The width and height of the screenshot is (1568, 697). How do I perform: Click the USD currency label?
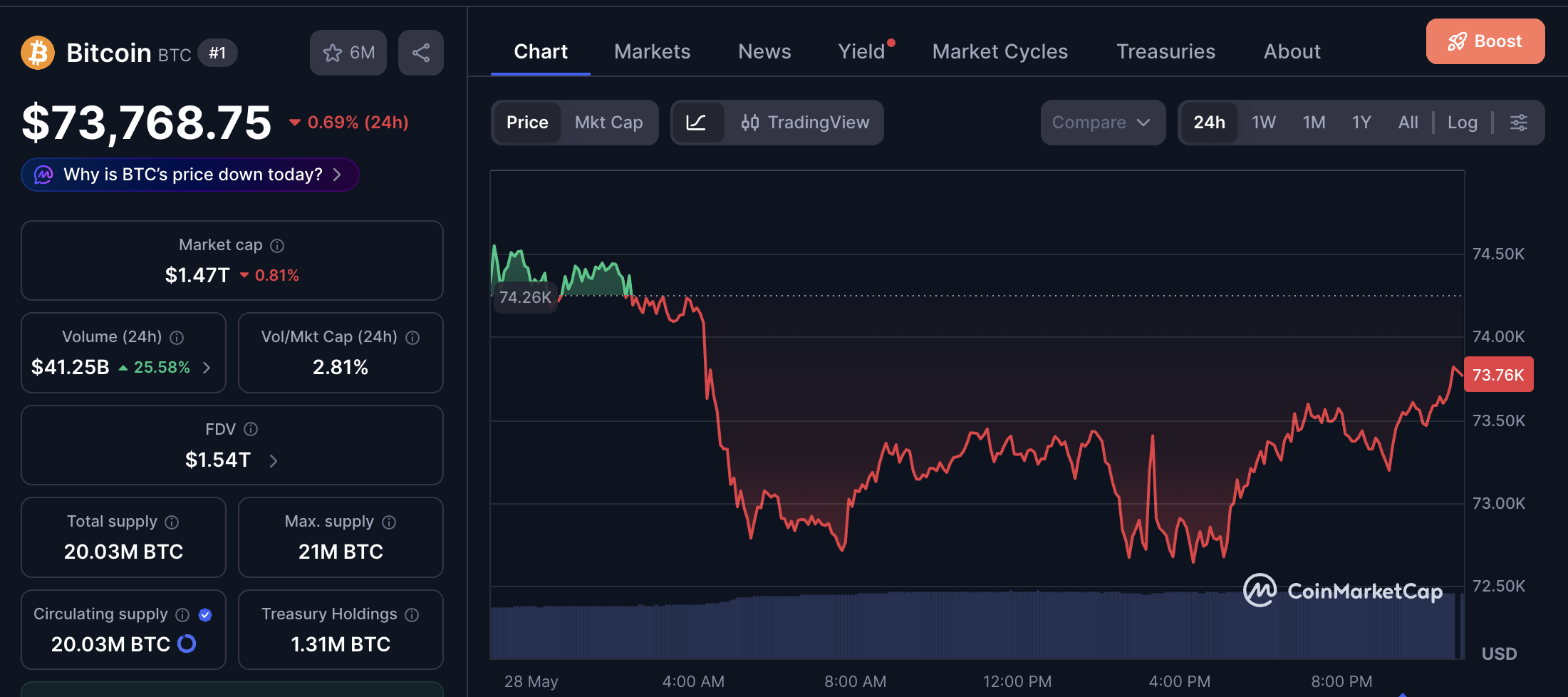click(x=1499, y=654)
